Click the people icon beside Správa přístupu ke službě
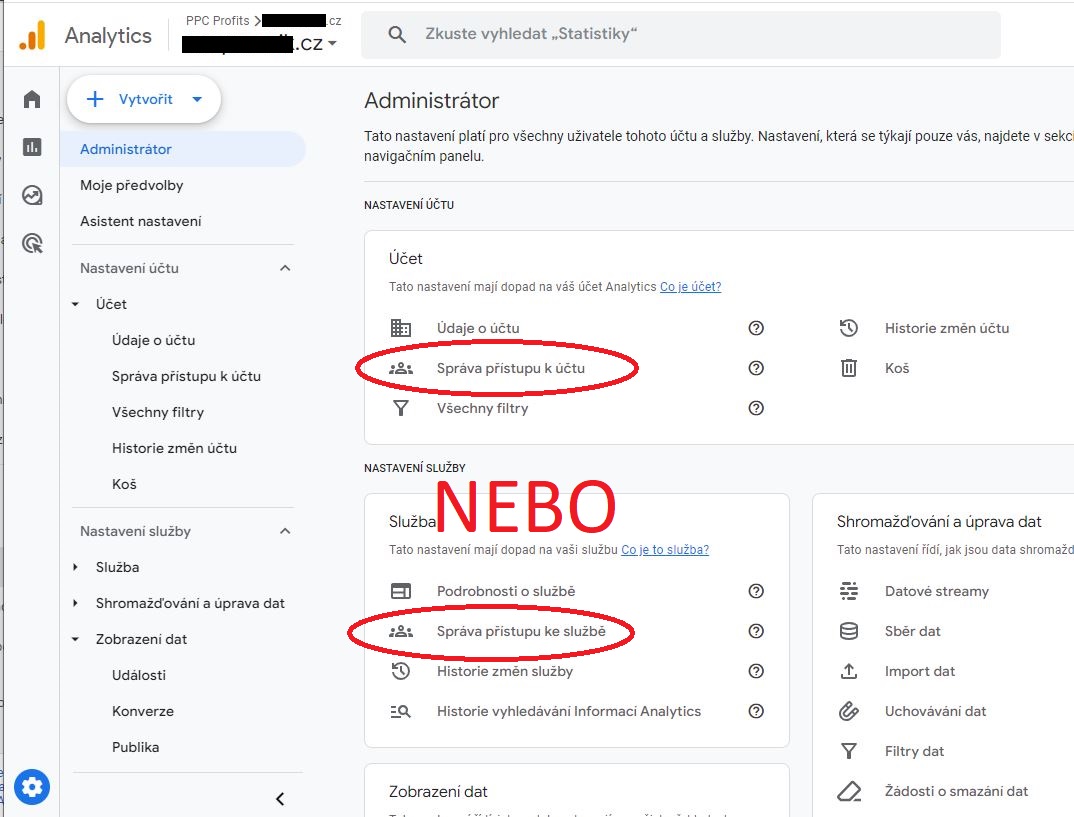Image resolution: width=1074 pixels, height=817 pixels. coord(401,631)
